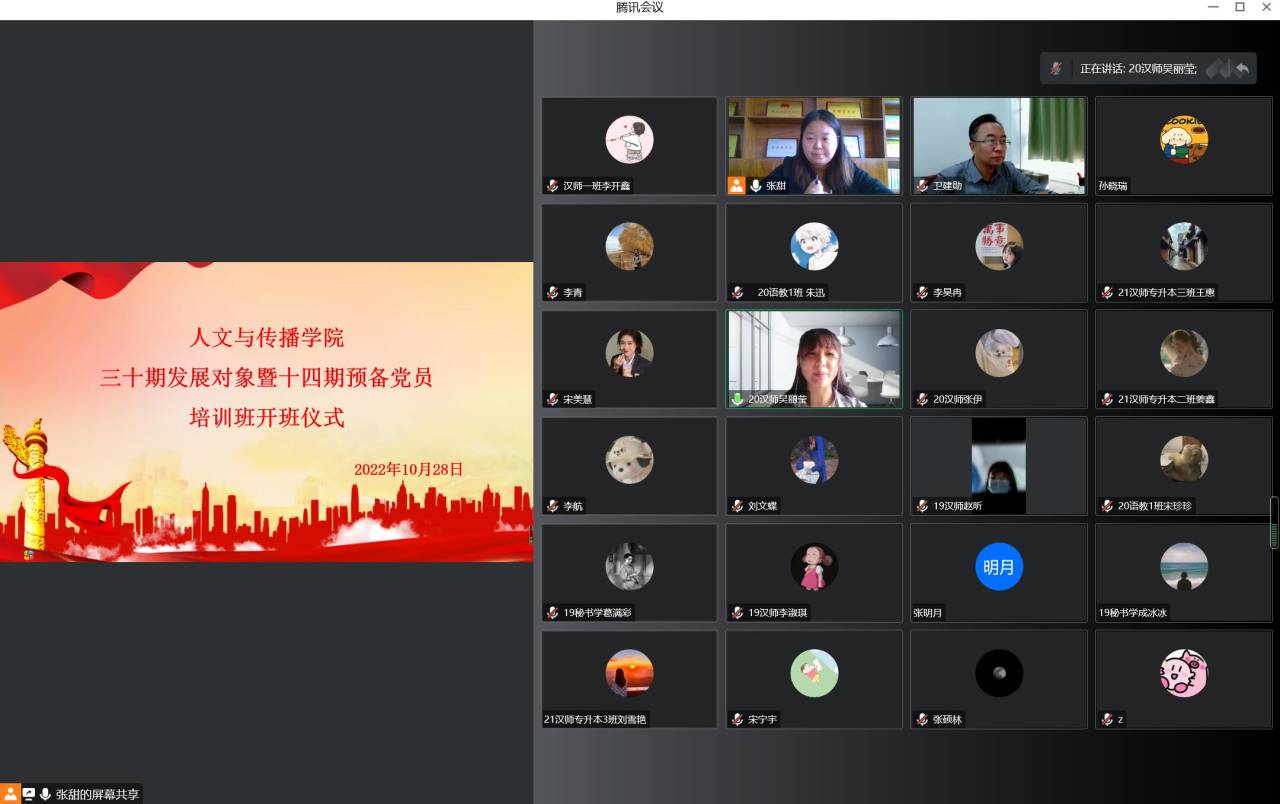This screenshot has width=1280, height=804.
Task: Select the pink pig avatar of participant z
Action: pos(1183,673)
